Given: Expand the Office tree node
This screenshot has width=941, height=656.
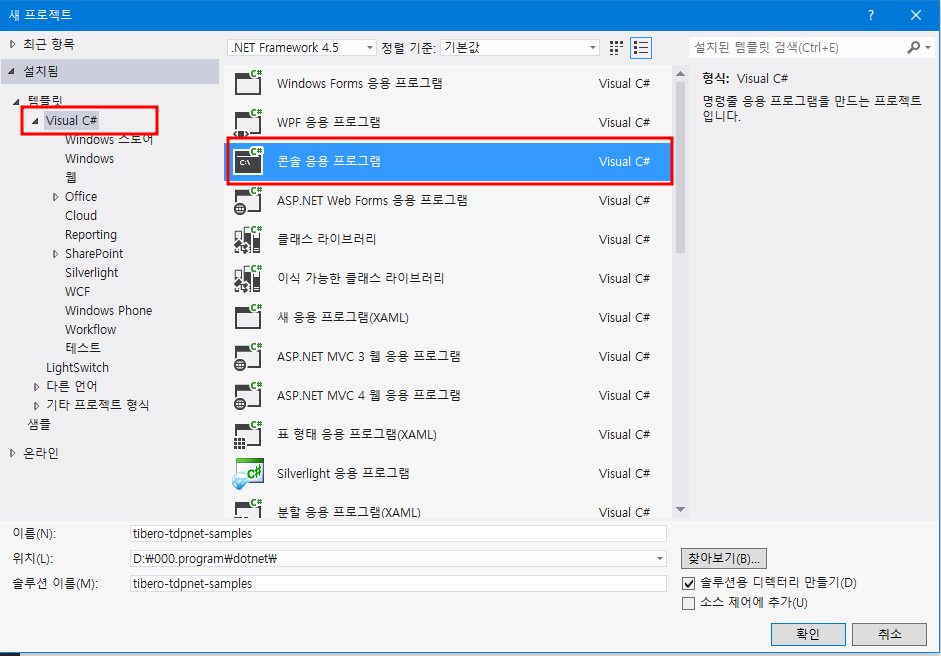Looking at the screenshot, I should (55, 197).
